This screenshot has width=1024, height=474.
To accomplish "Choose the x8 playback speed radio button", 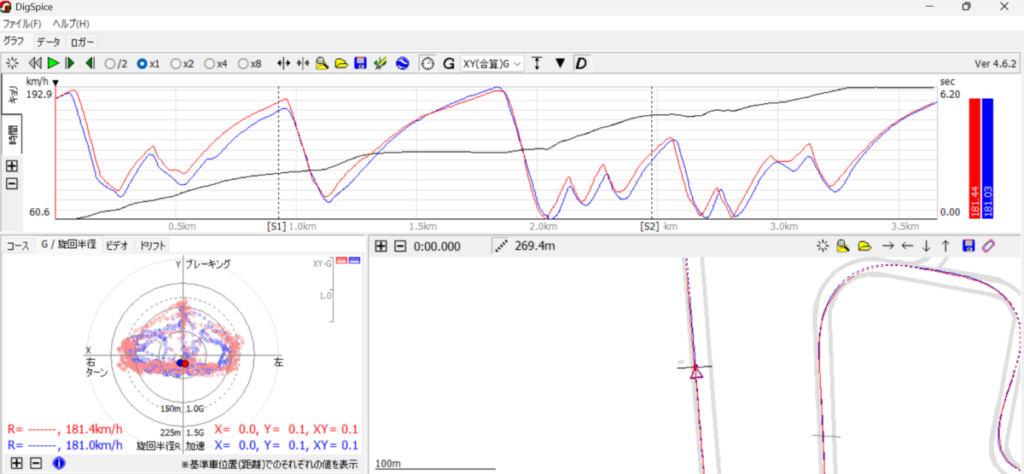I will click(243, 64).
